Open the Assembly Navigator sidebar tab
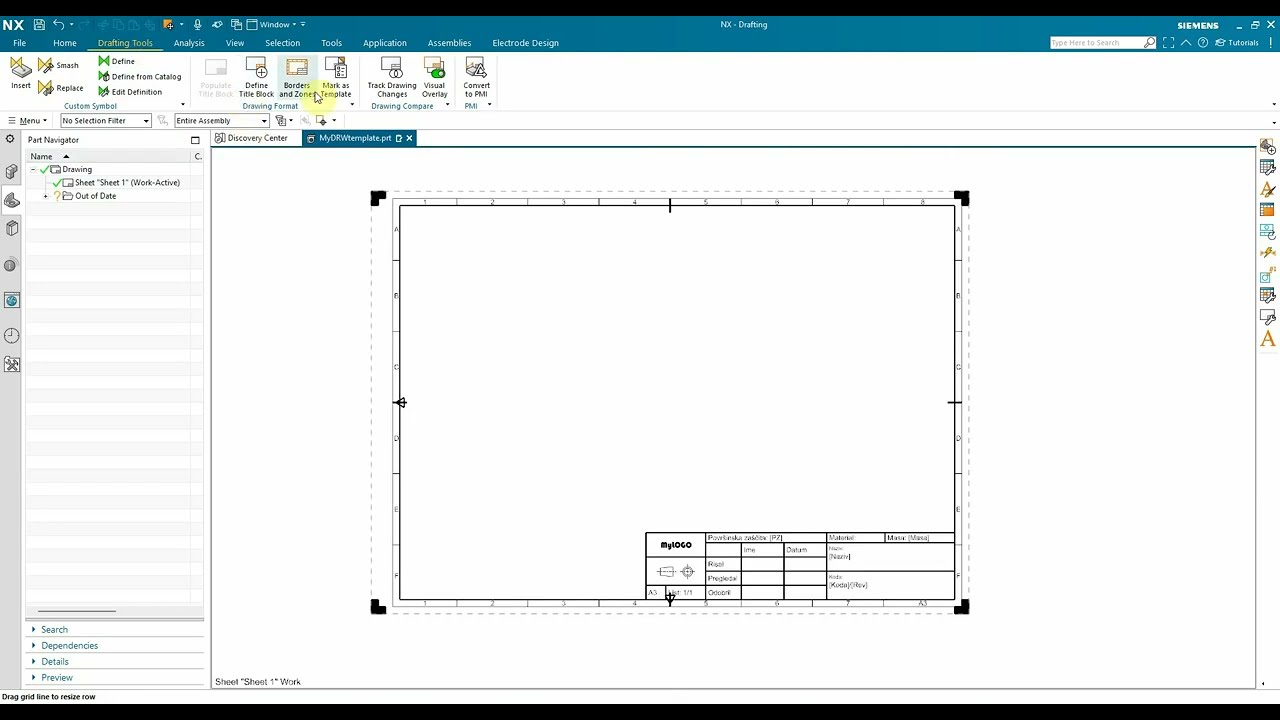Viewport: 1280px width, 720px height. click(12, 172)
